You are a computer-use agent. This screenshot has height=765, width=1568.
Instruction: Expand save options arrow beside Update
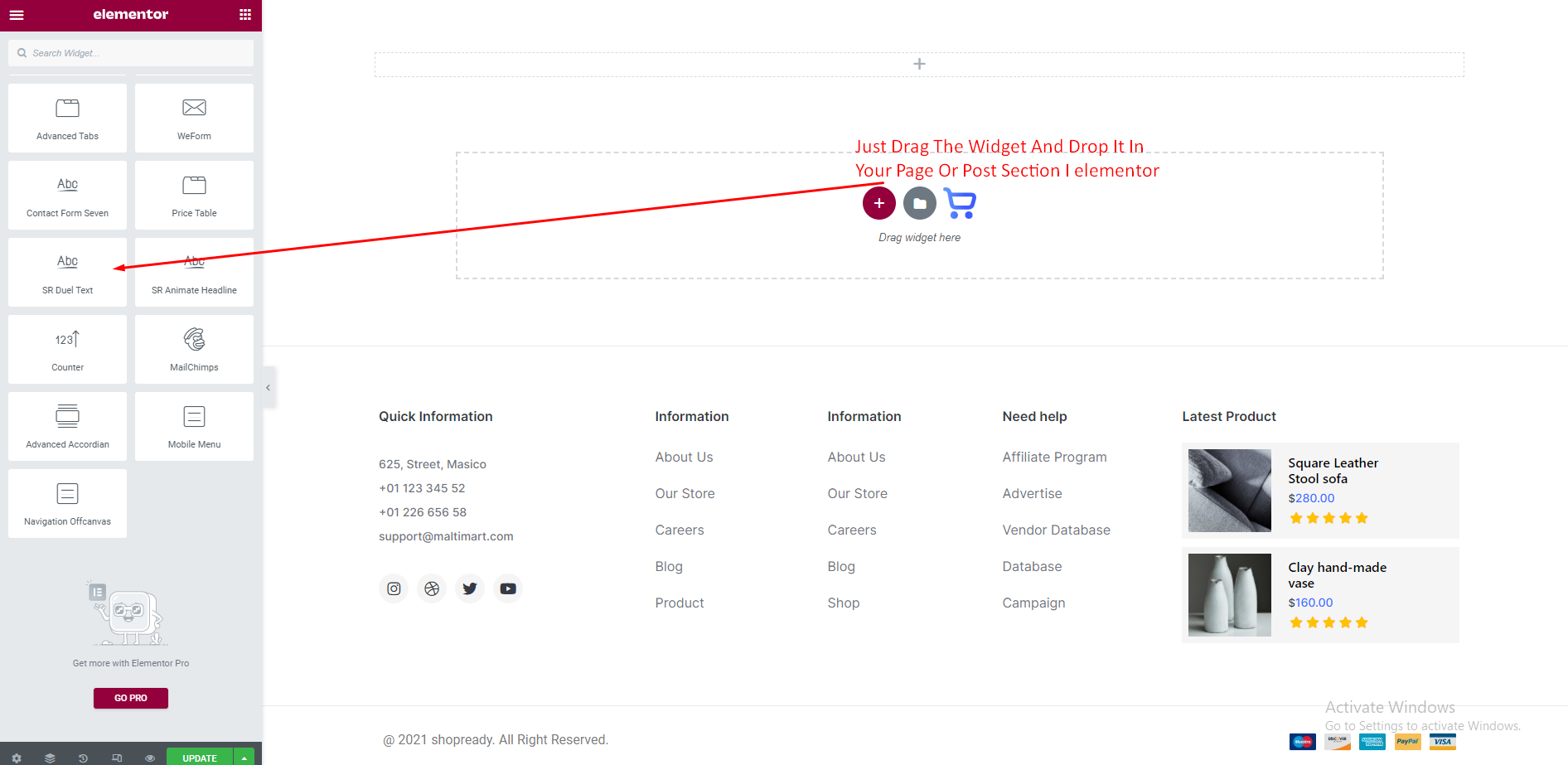244,758
